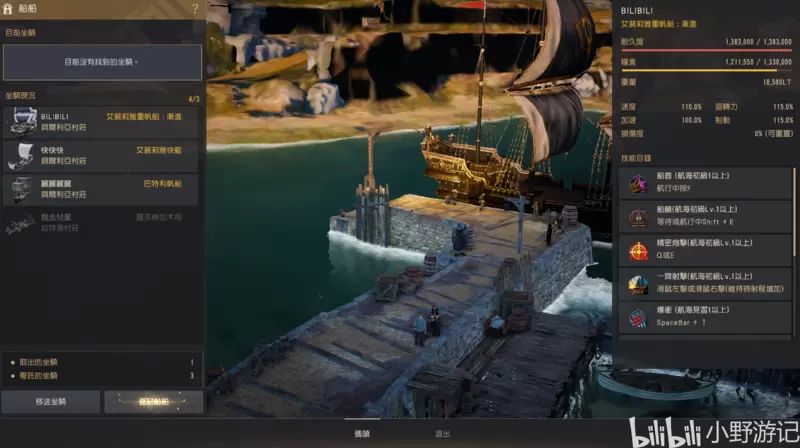Click the 爆衝 SpaceBar skill row
The height and width of the screenshot is (448, 800).
705,317
